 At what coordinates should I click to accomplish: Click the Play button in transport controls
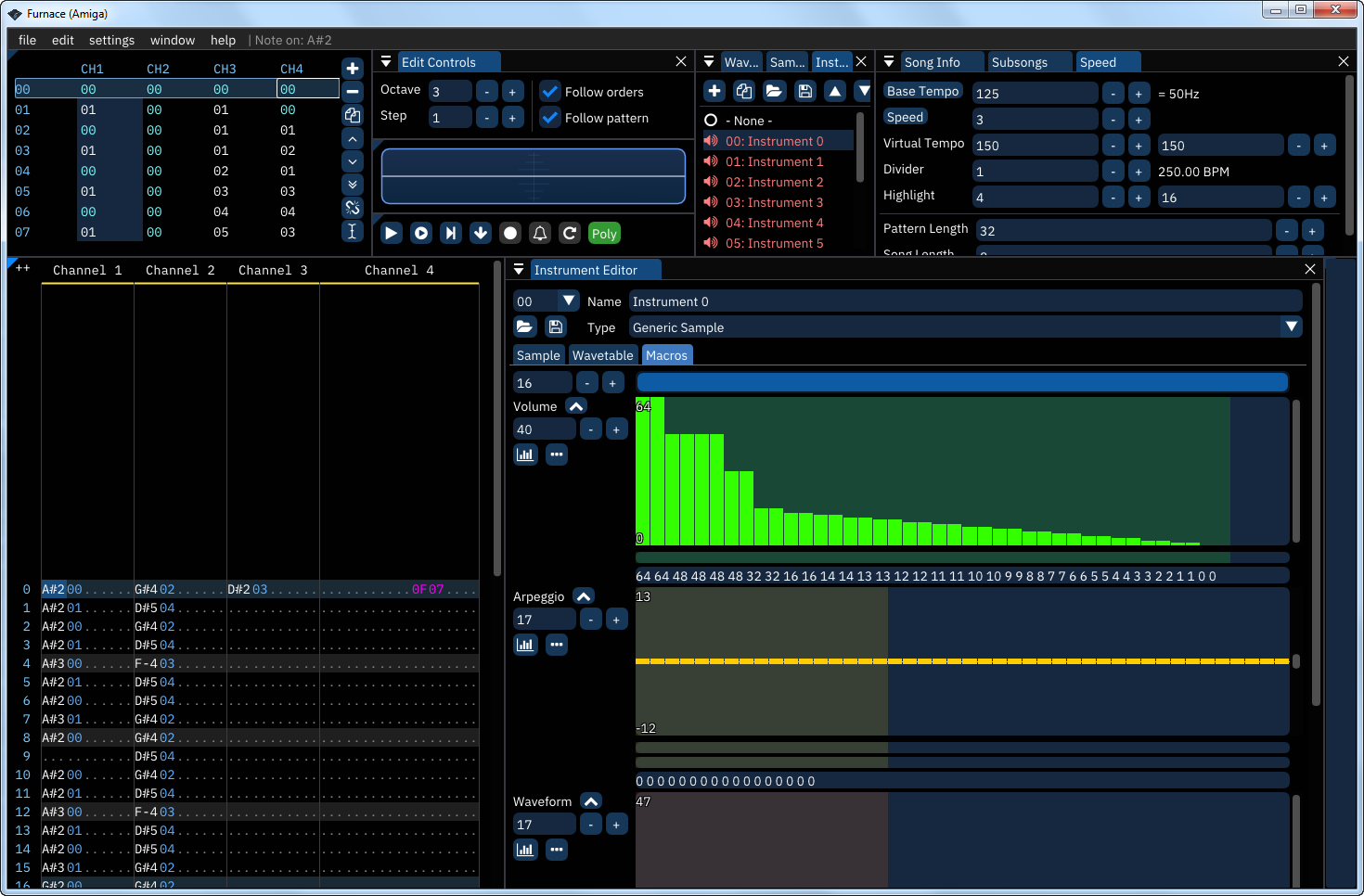pyautogui.click(x=392, y=233)
